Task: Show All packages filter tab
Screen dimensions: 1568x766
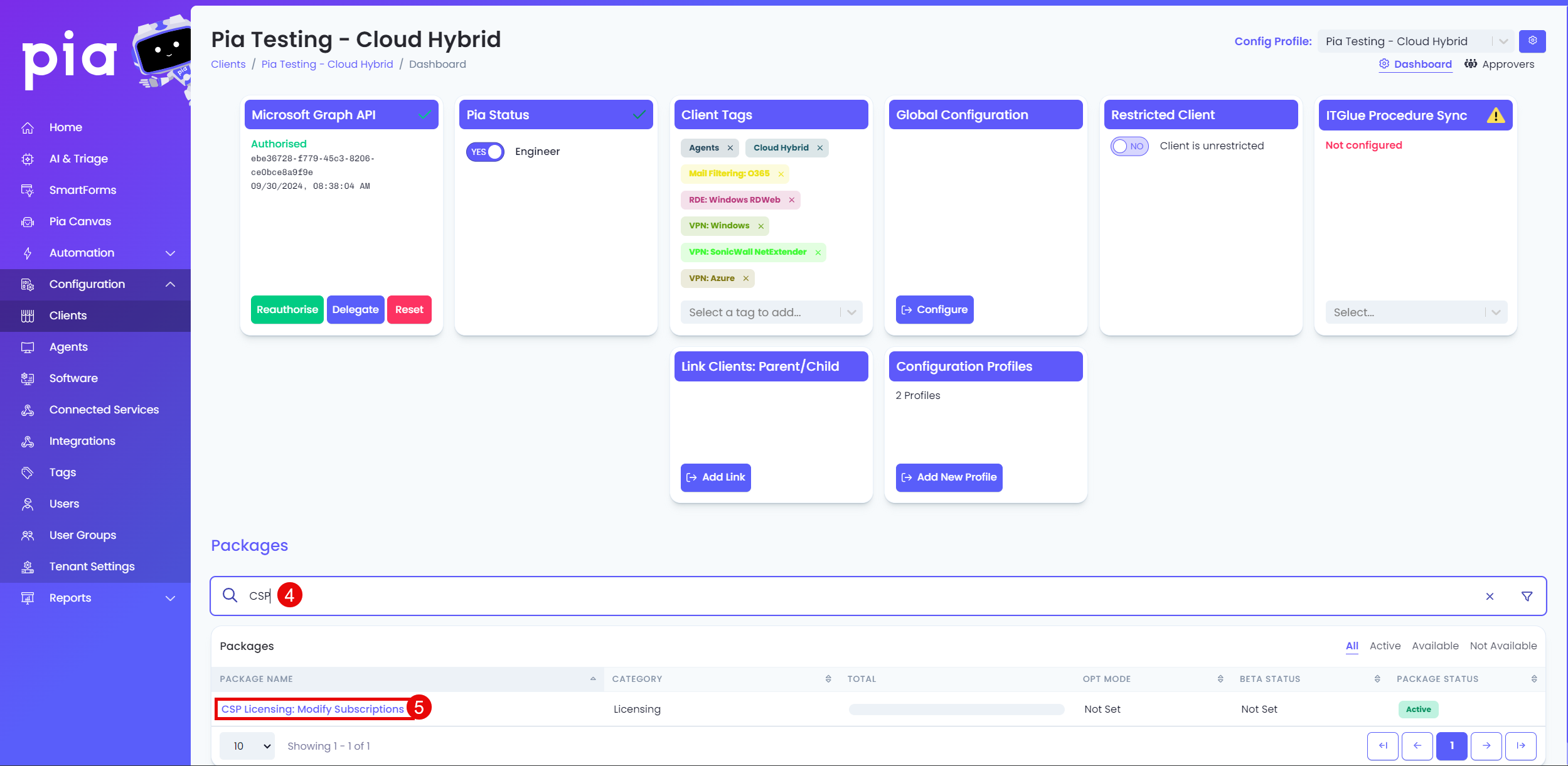Action: (x=1352, y=646)
